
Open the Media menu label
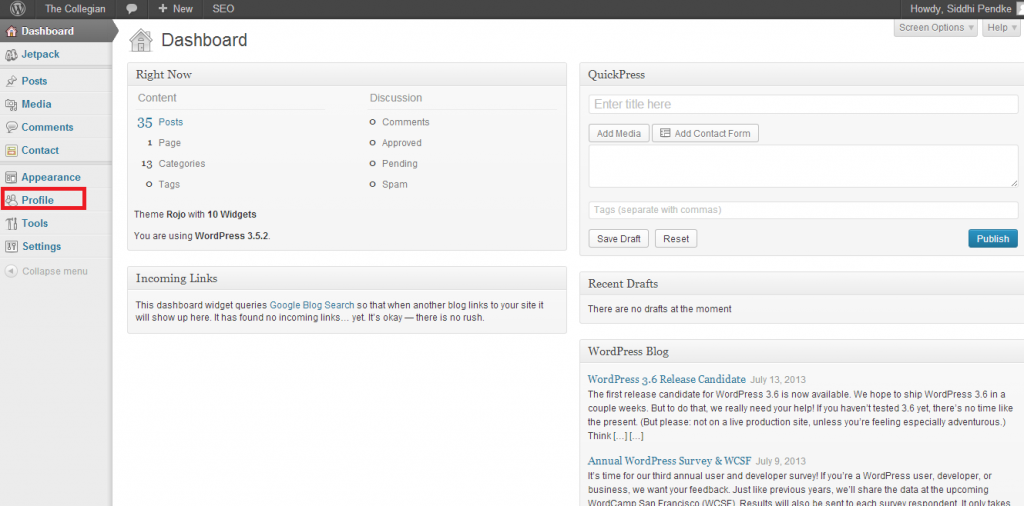[37, 104]
